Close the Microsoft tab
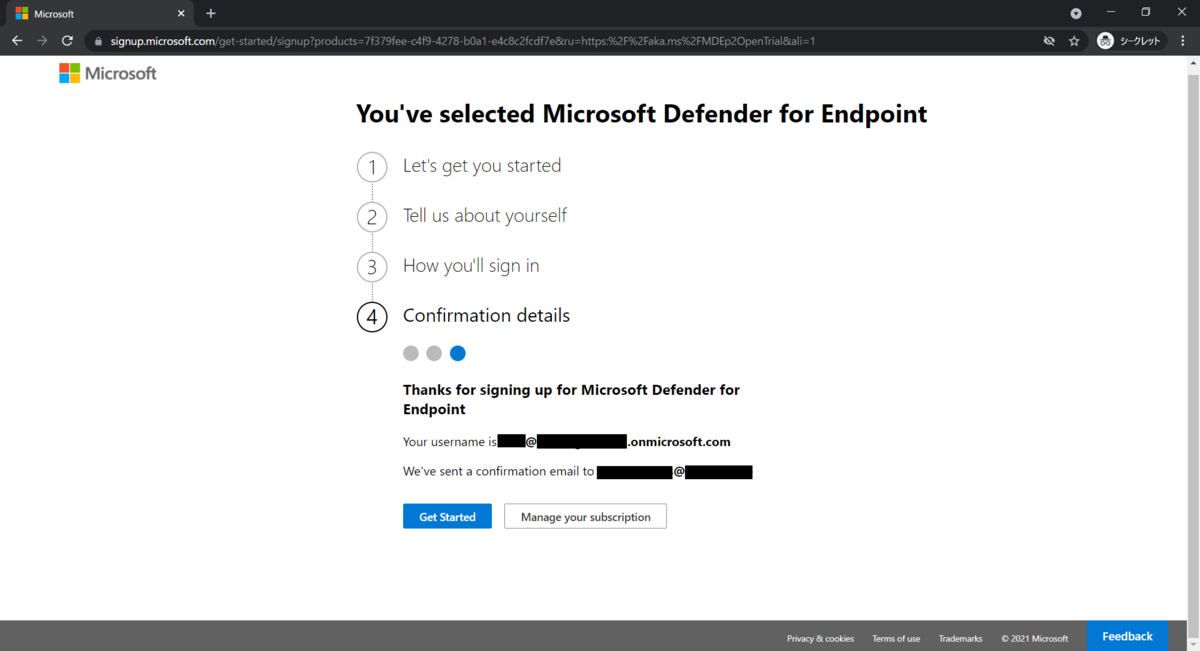The height and width of the screenshot is (651, 1200). coord(183,14)
